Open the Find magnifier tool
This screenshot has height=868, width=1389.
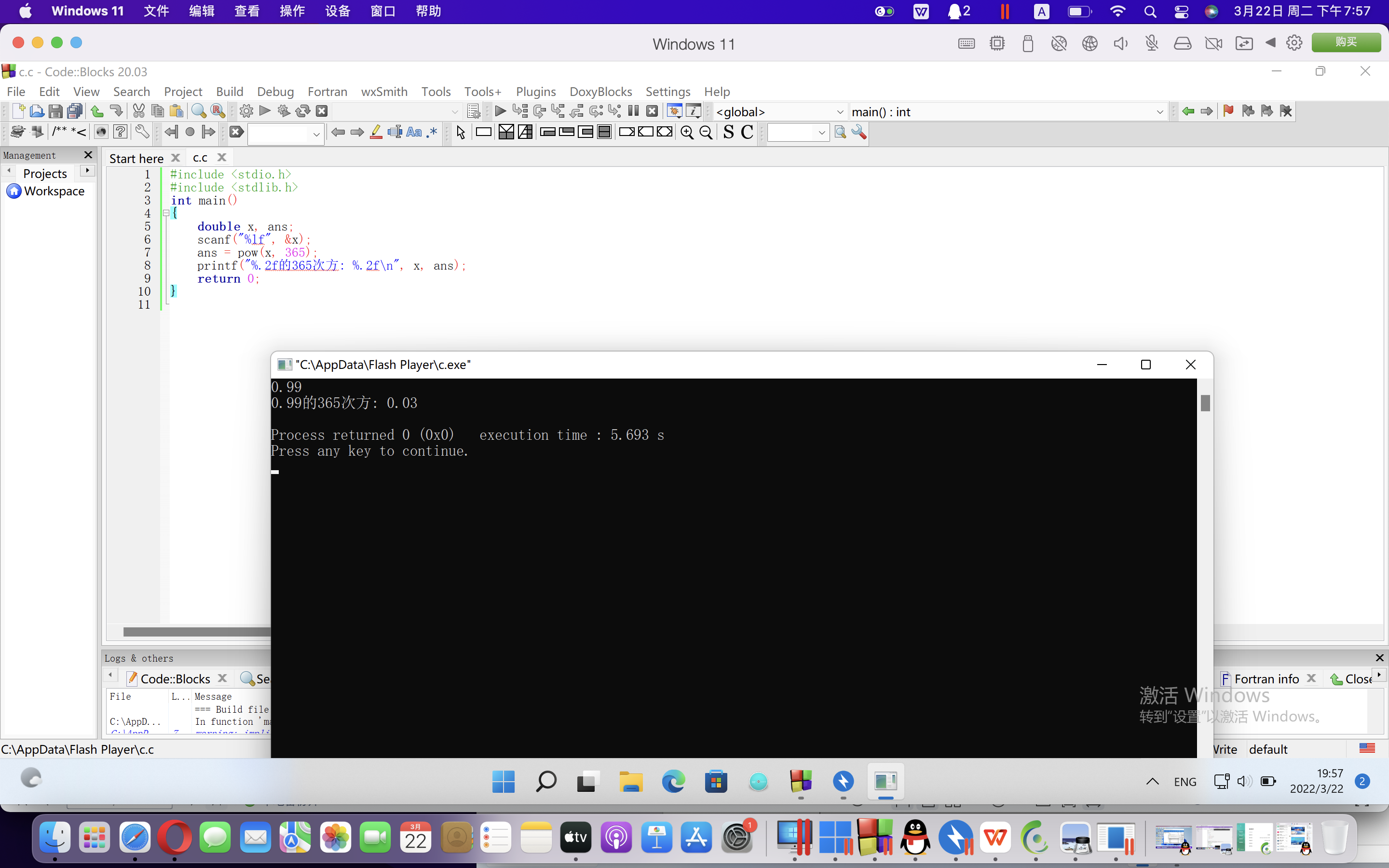point(199,111)
